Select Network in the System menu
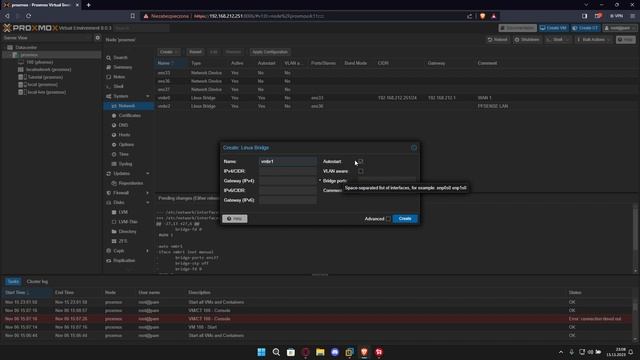 click(129, 106)
